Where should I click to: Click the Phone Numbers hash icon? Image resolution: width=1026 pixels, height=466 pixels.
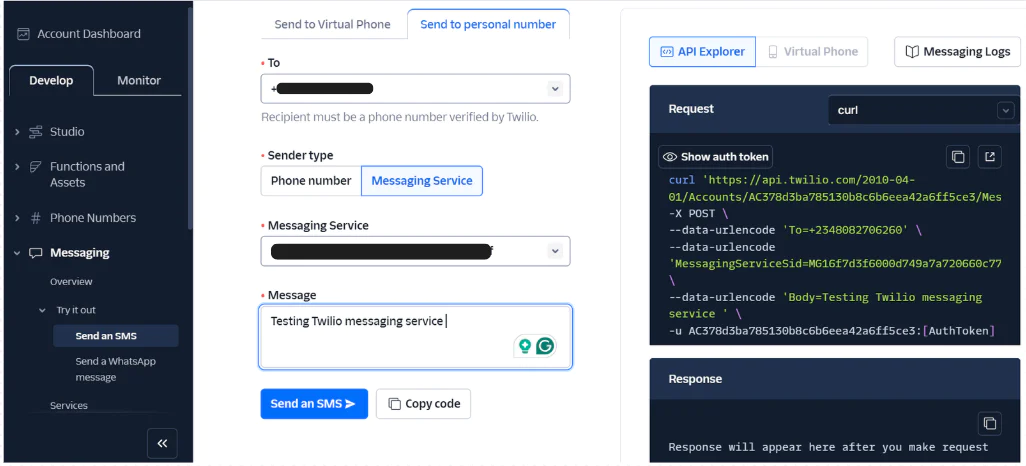click(36, 218)
